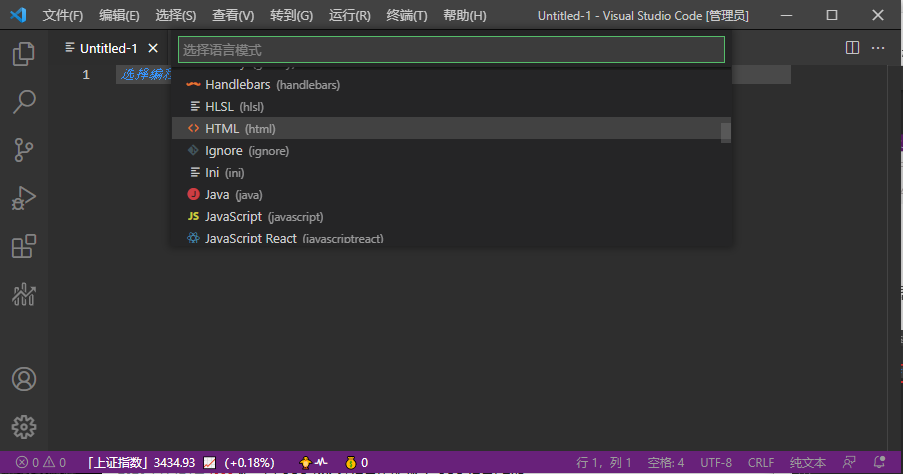This screenshot has height=474, width=903.
Task: Open the Extensions view
Action: [24, 246]
